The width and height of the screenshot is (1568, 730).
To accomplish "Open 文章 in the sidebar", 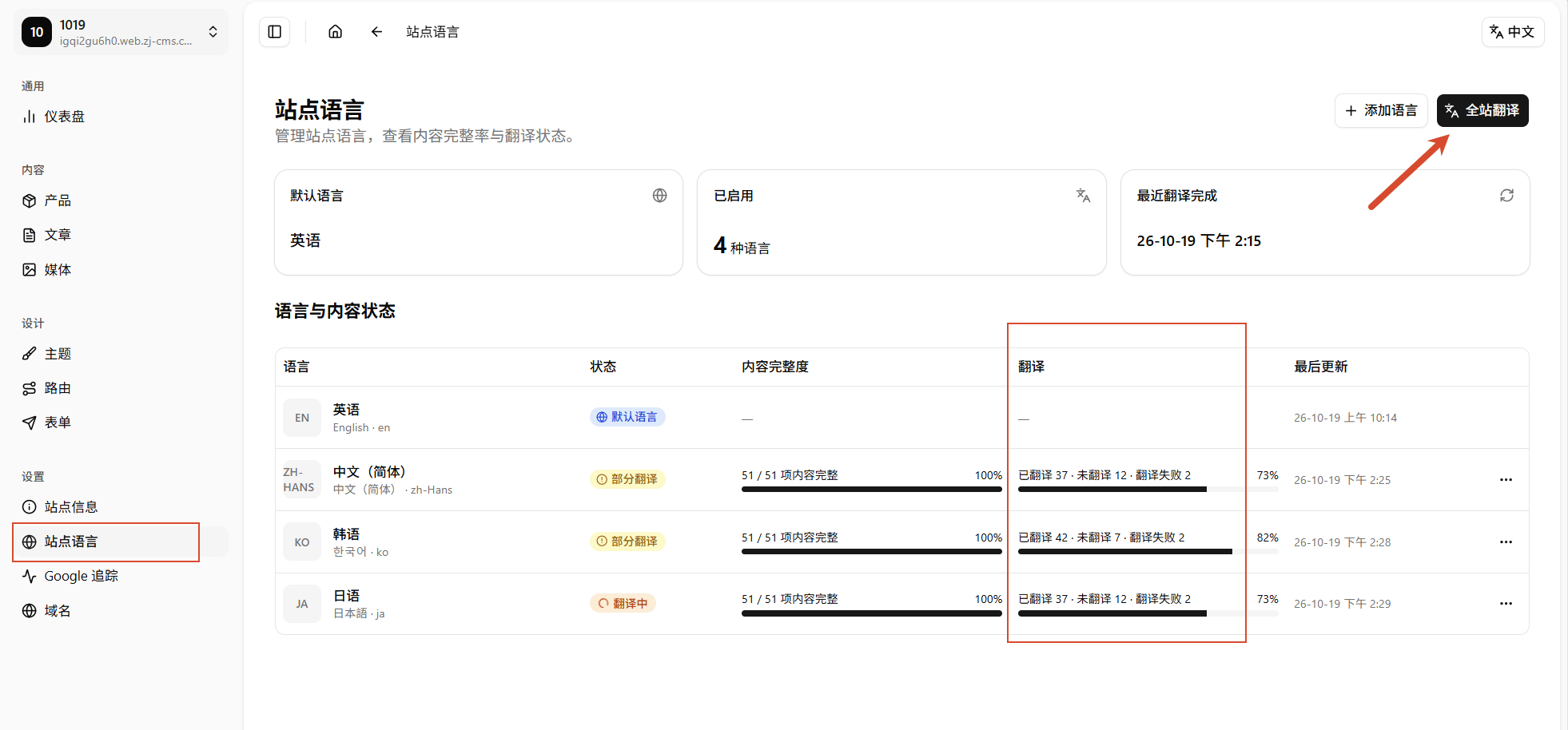I will coord(121,235).
